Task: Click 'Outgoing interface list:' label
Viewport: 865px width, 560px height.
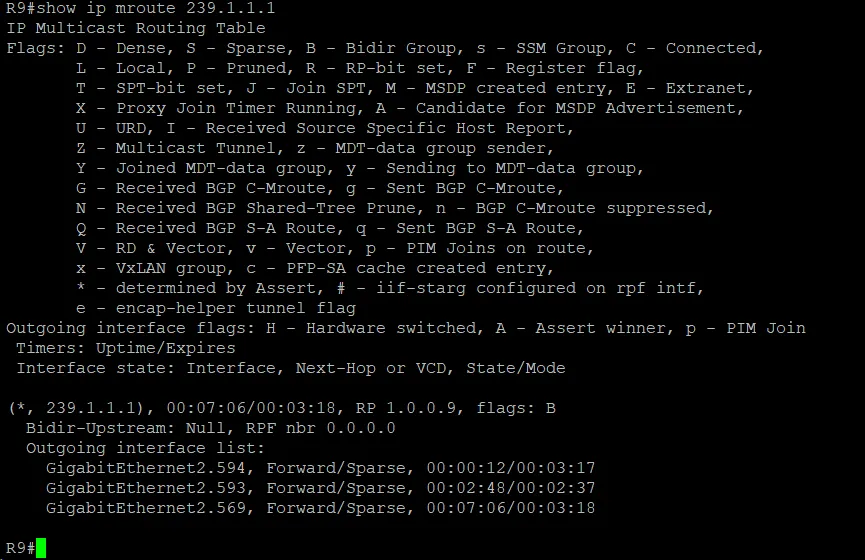Action: click(146, 448)
